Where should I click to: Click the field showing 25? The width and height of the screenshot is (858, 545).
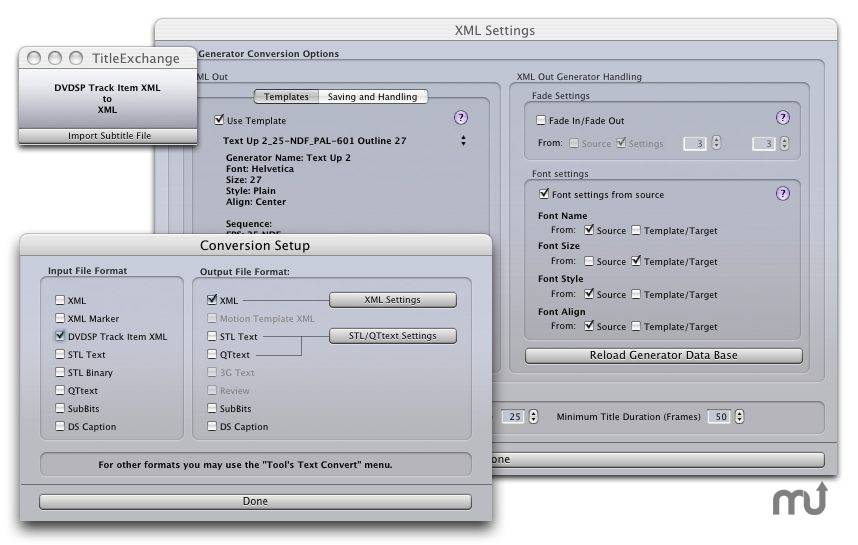[513, 417]
